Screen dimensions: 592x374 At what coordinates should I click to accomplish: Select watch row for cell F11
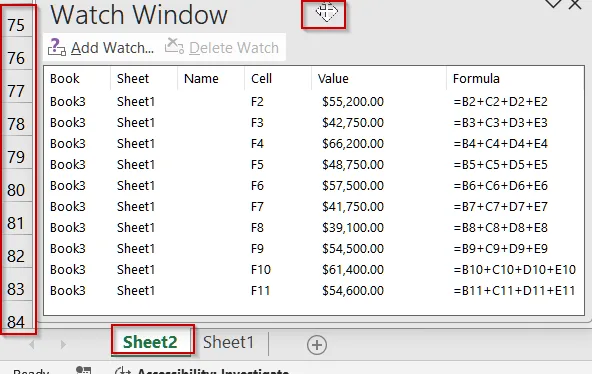[x=314, y=291]
